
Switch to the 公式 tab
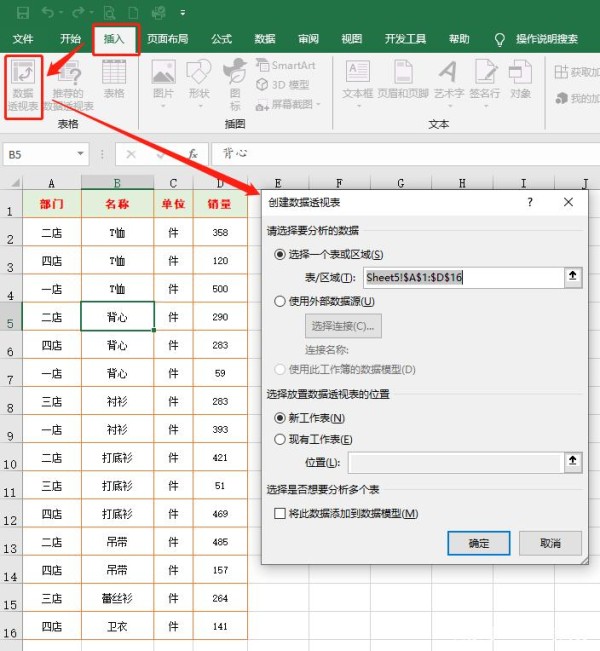(221, 39)
